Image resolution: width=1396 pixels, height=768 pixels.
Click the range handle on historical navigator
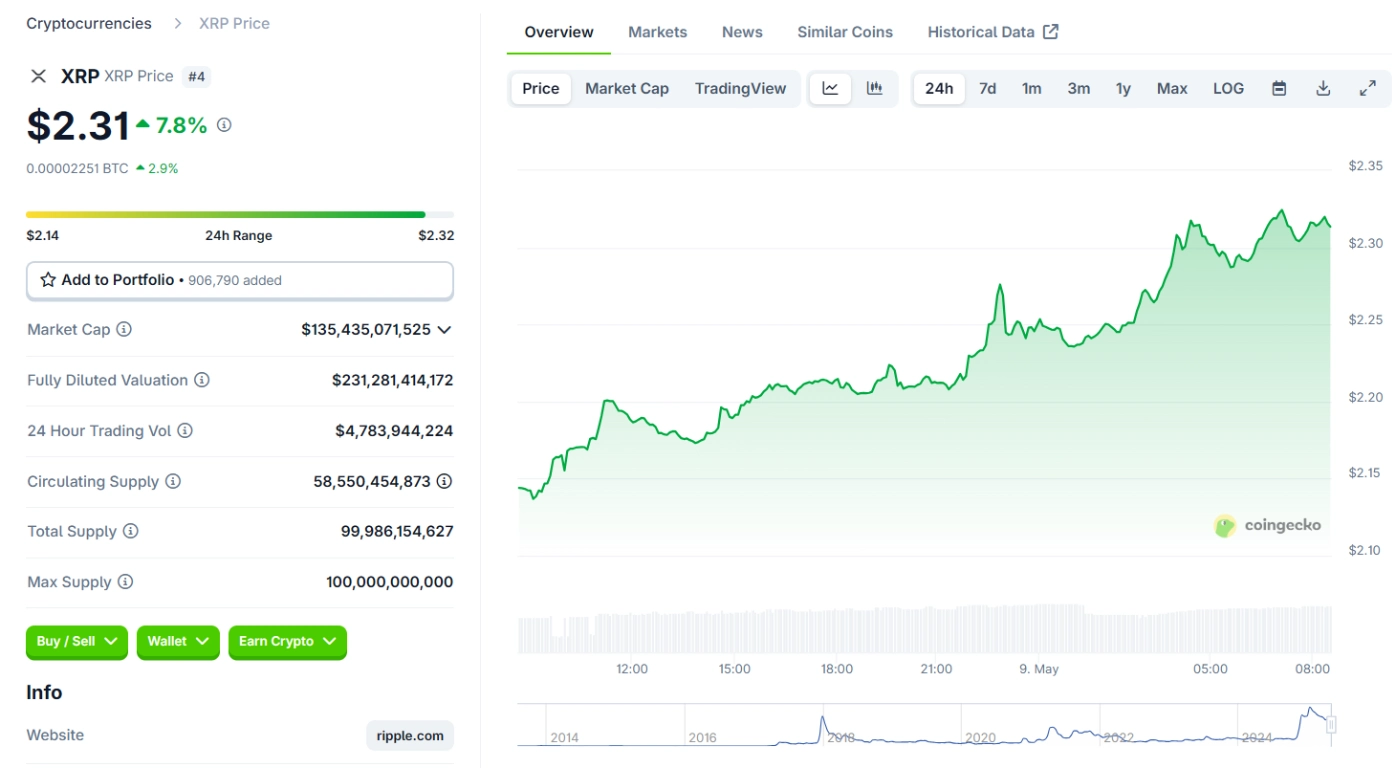[1331, 725]
